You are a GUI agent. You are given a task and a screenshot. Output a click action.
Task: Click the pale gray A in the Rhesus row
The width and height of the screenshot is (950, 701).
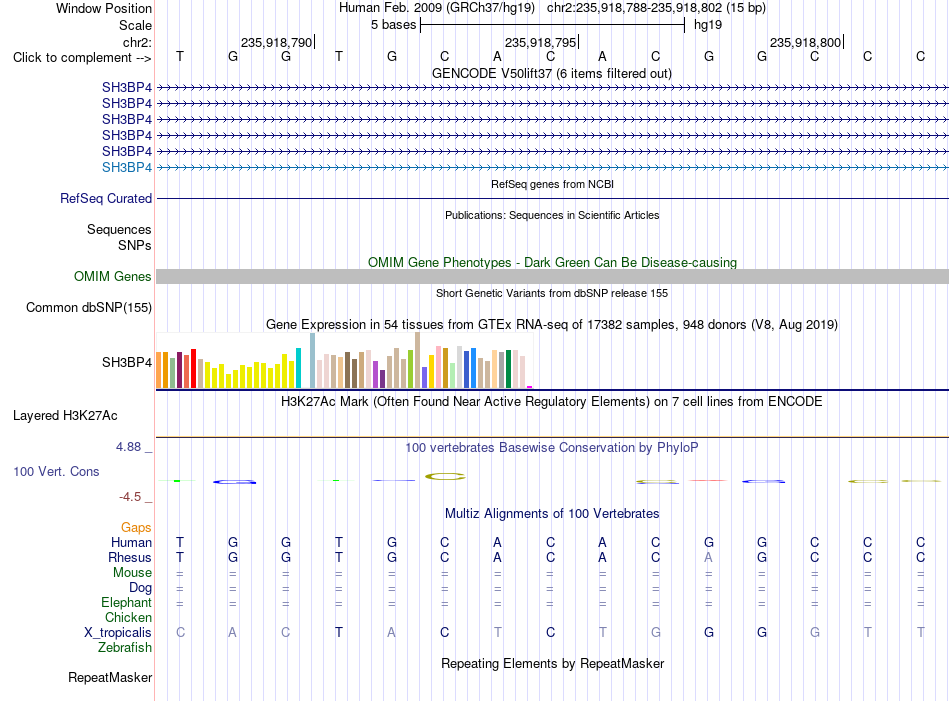pyautogui.click(x=708, y=557)
